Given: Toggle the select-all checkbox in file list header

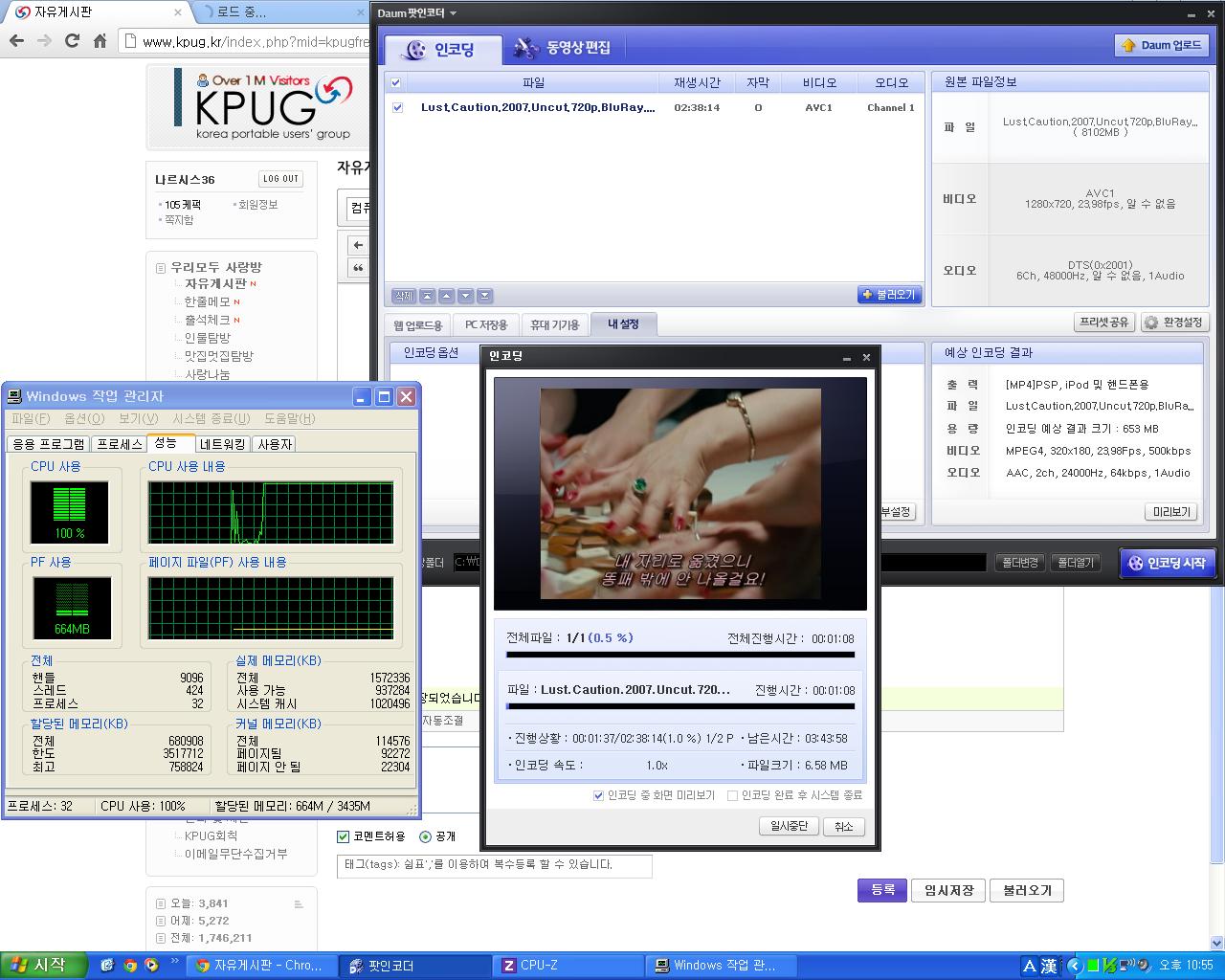Looking at the screenshot, I should (x=395, y=83).
